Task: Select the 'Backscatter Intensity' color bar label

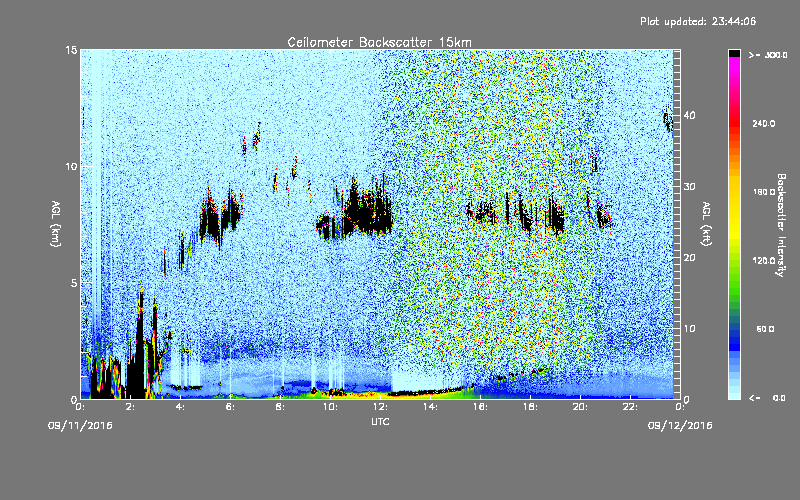Action: pyautogui.click(x=781, y=225)
